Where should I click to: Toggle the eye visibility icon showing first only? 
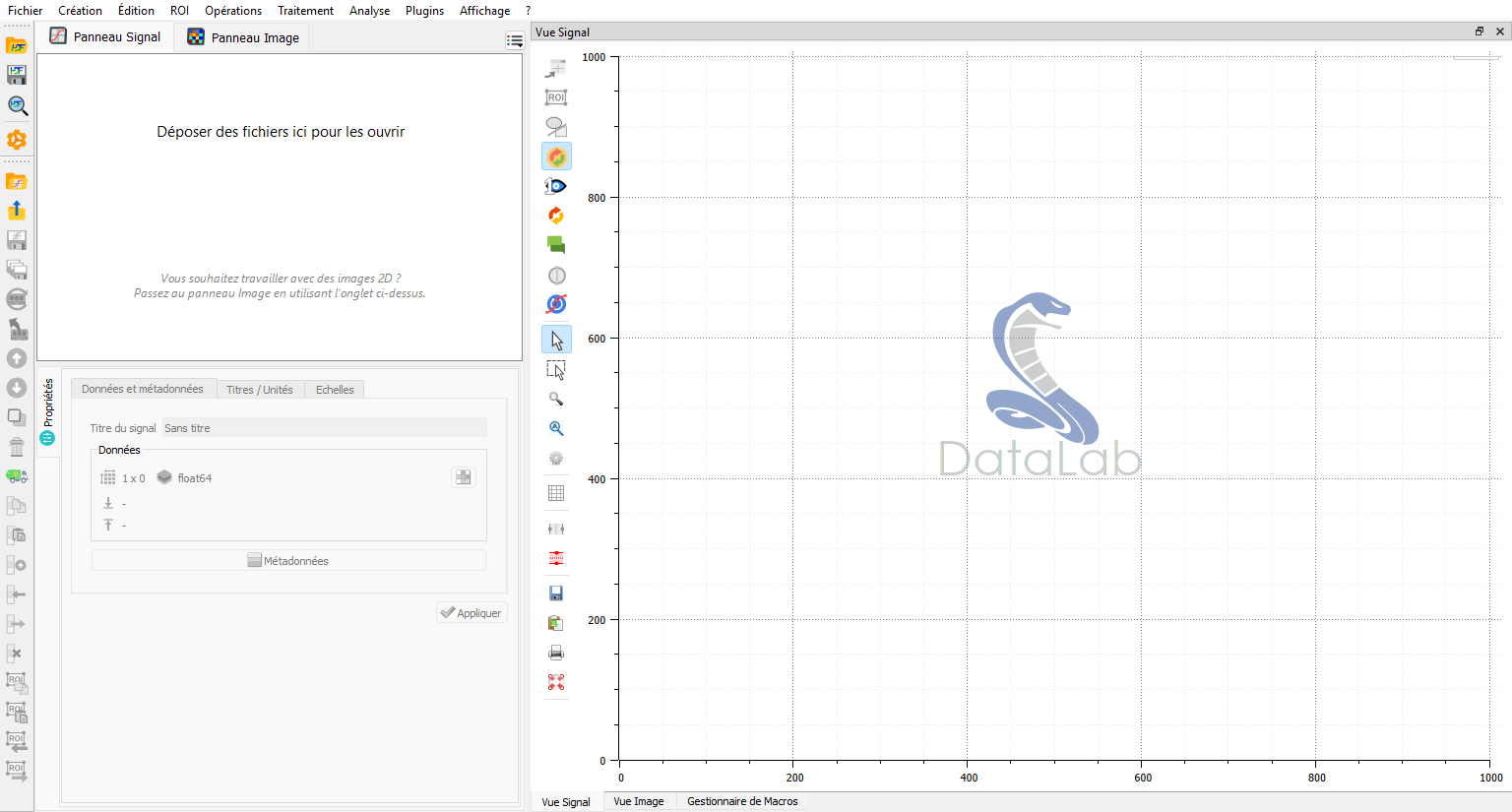pos(556,186)
